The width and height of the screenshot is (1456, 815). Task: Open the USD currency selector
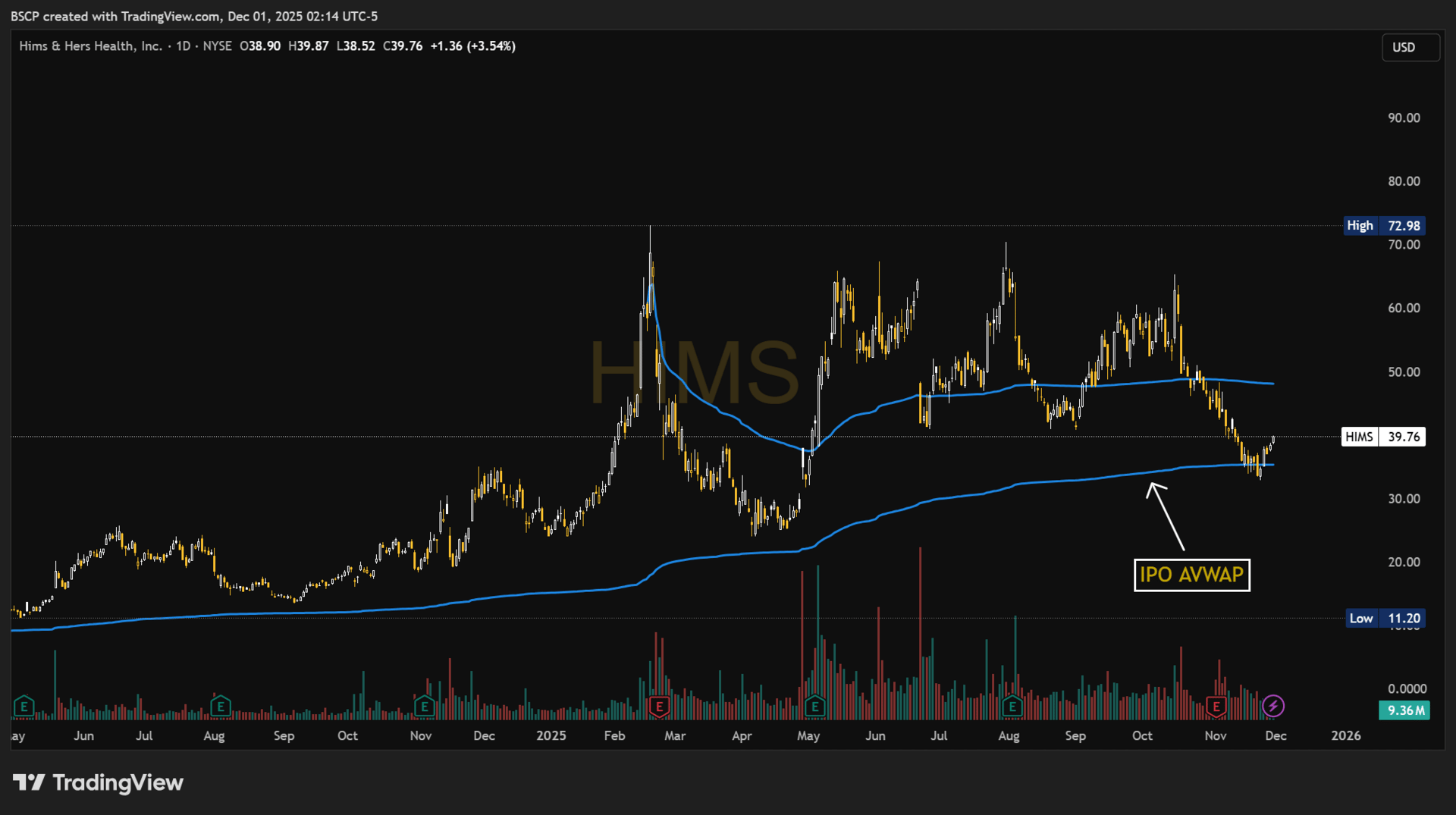pos(1410,47)
